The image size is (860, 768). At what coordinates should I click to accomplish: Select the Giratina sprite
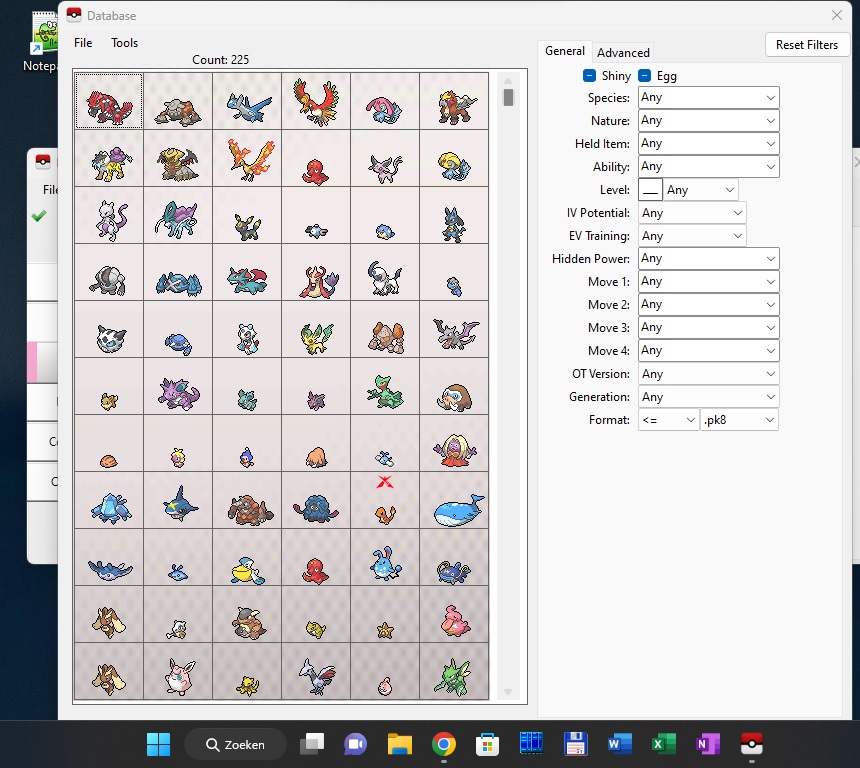click(178, 159)
